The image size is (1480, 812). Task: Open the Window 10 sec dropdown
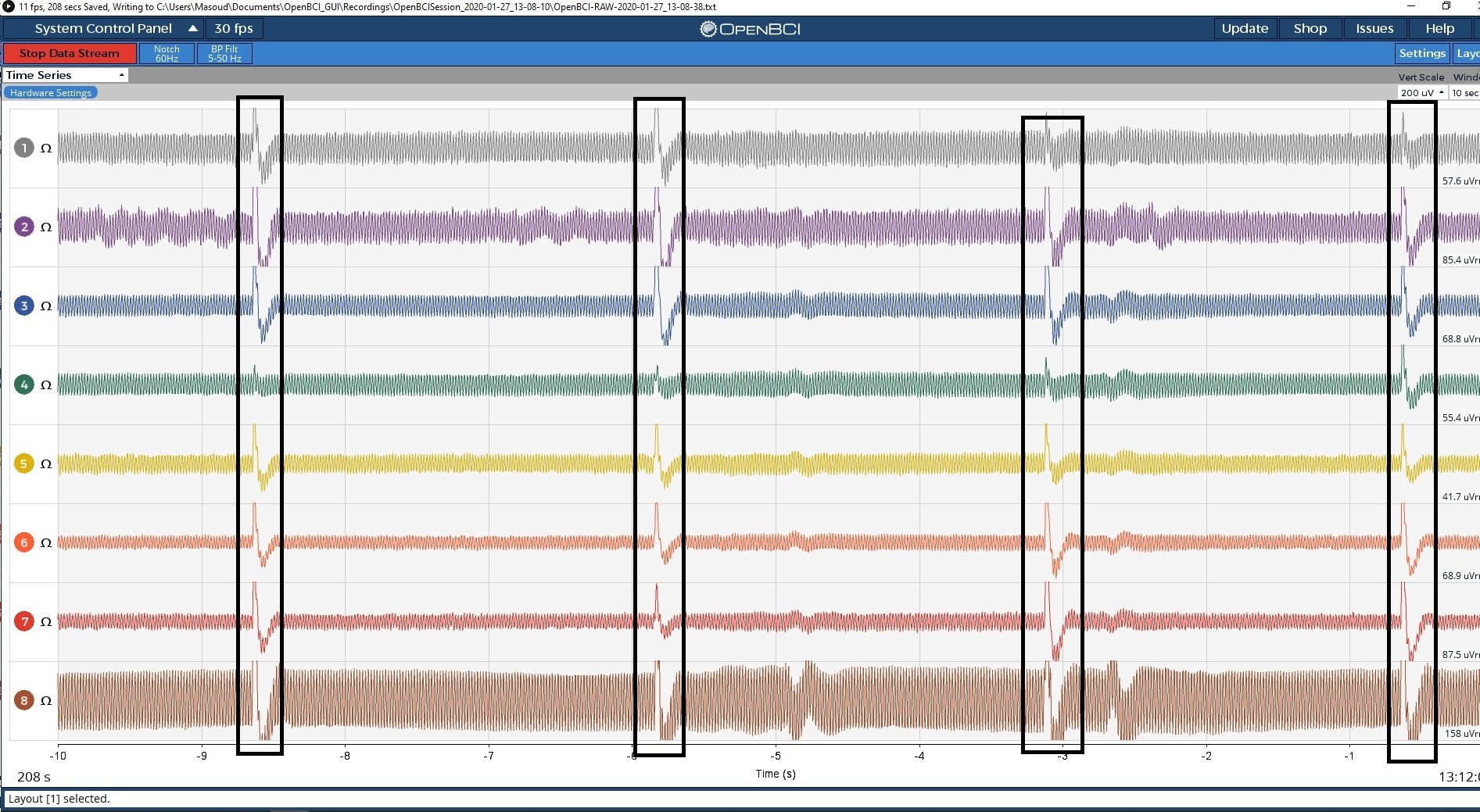tap(1464, 92)
